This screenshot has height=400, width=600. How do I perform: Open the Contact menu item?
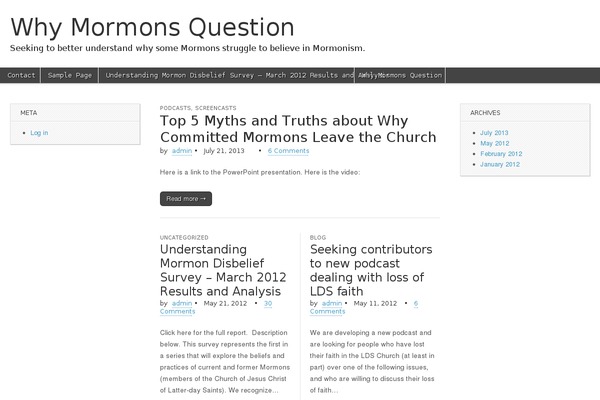click(x=22, y=76)
